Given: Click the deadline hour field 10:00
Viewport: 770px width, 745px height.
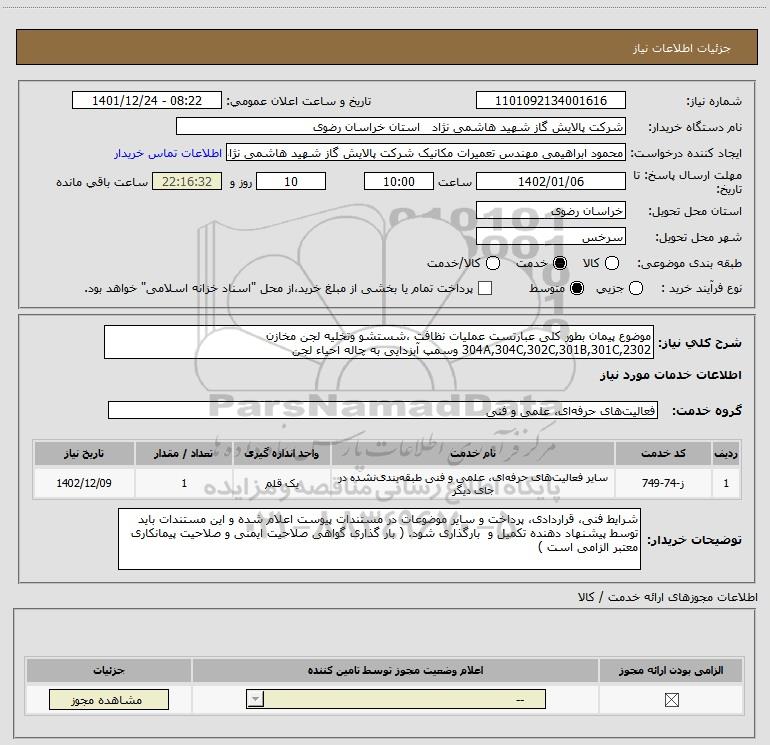Looking at the screenshot, I should click(x=399, y=182).
